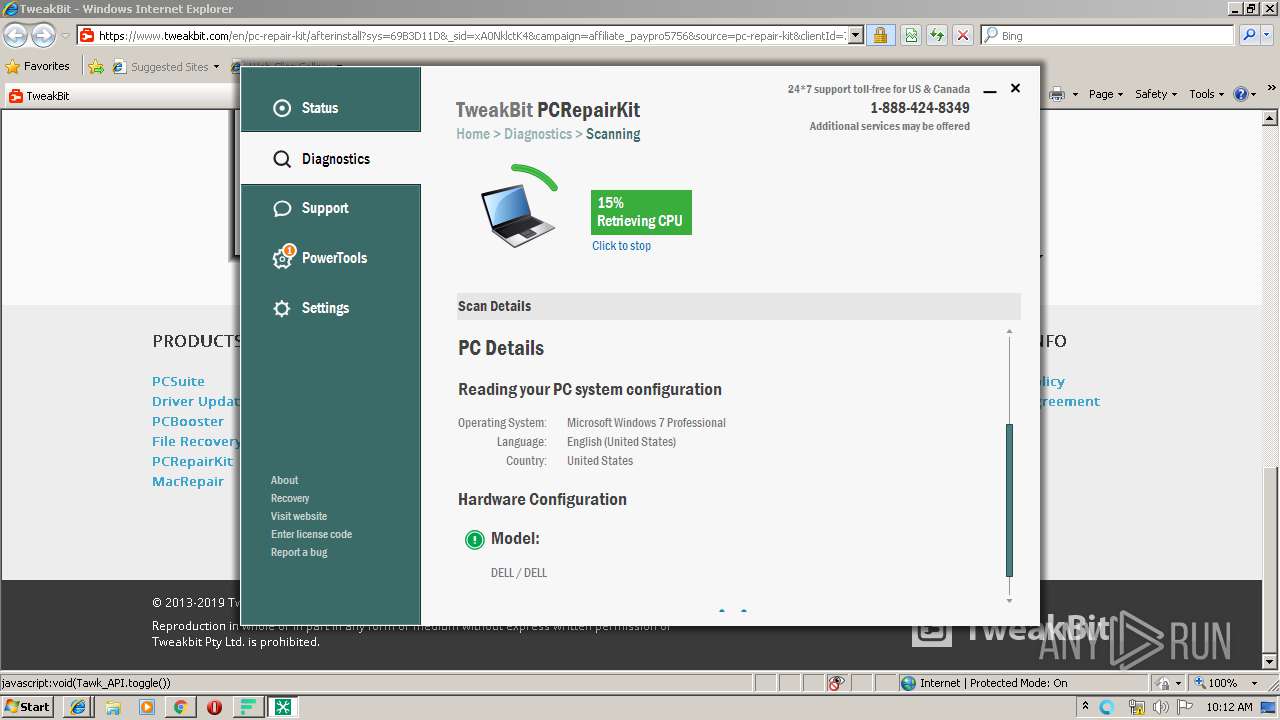The width and height of the screenshot is (1280, 720).
Task: Click the search magnifier button
Action: 1249,36
